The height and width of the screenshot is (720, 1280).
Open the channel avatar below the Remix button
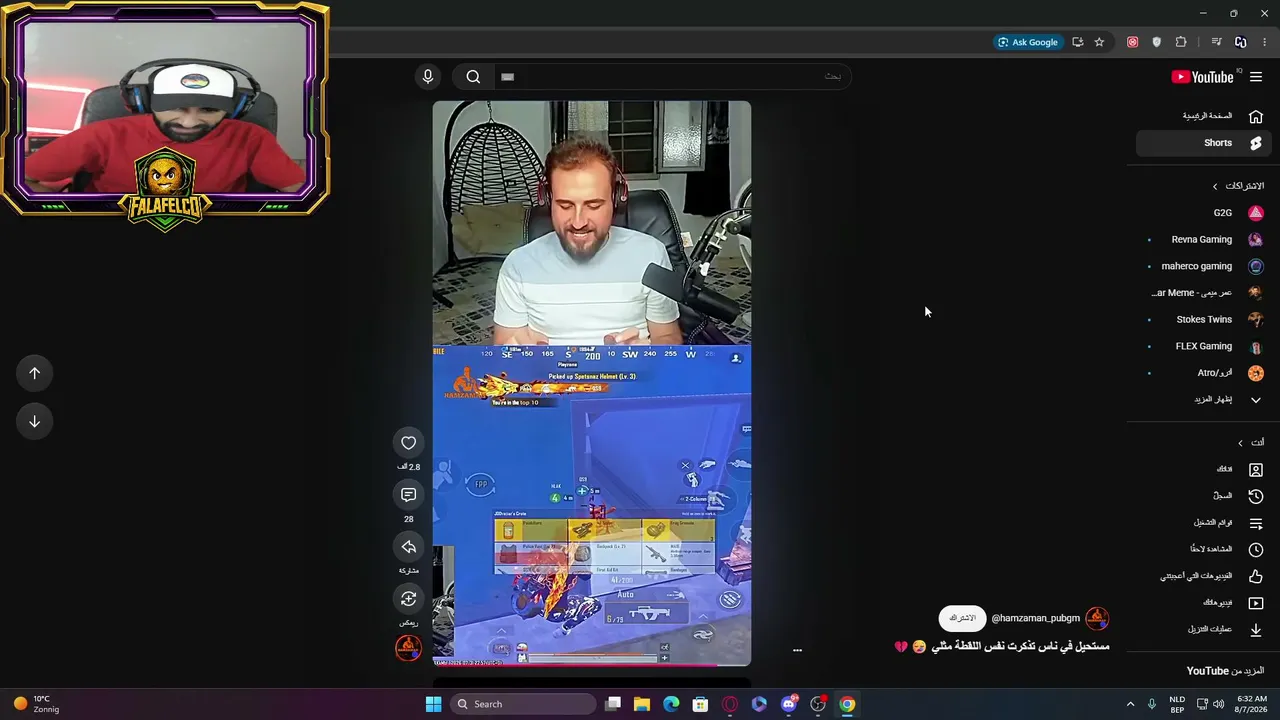click(x=408, y=648)
